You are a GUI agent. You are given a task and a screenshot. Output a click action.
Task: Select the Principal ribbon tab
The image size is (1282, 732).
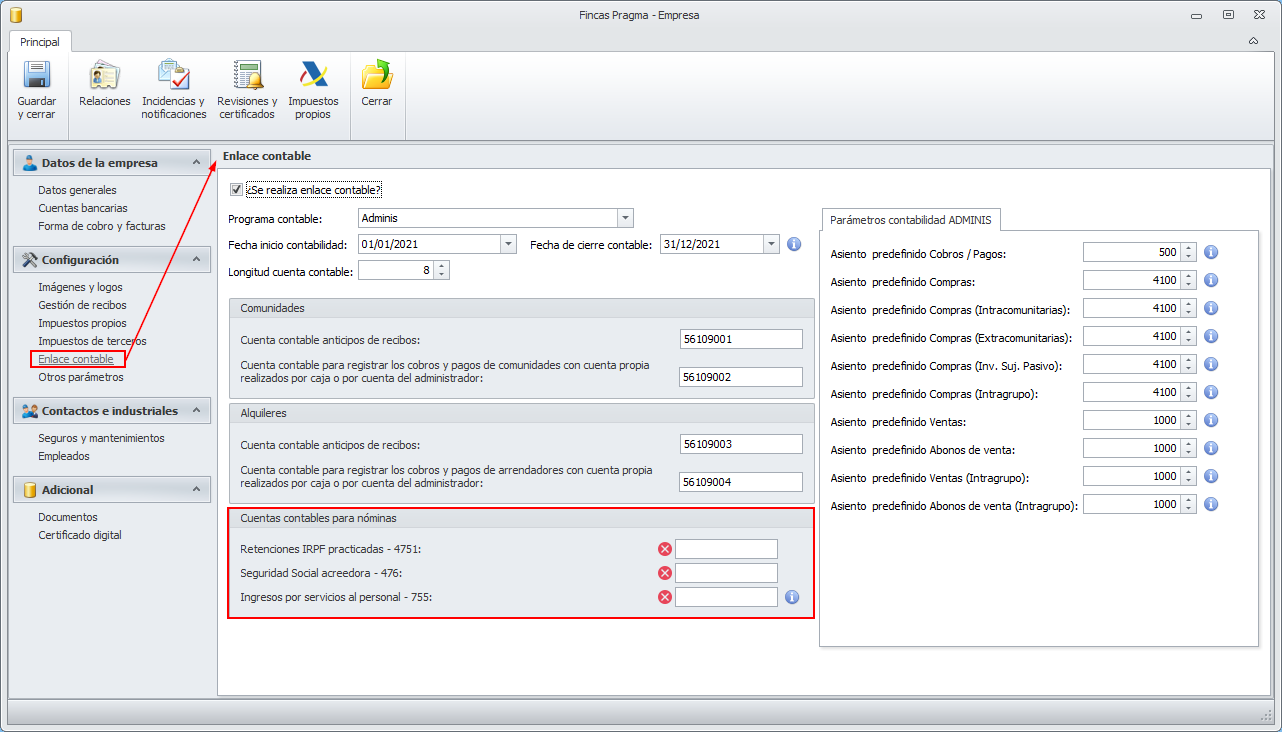coord(40,42)
